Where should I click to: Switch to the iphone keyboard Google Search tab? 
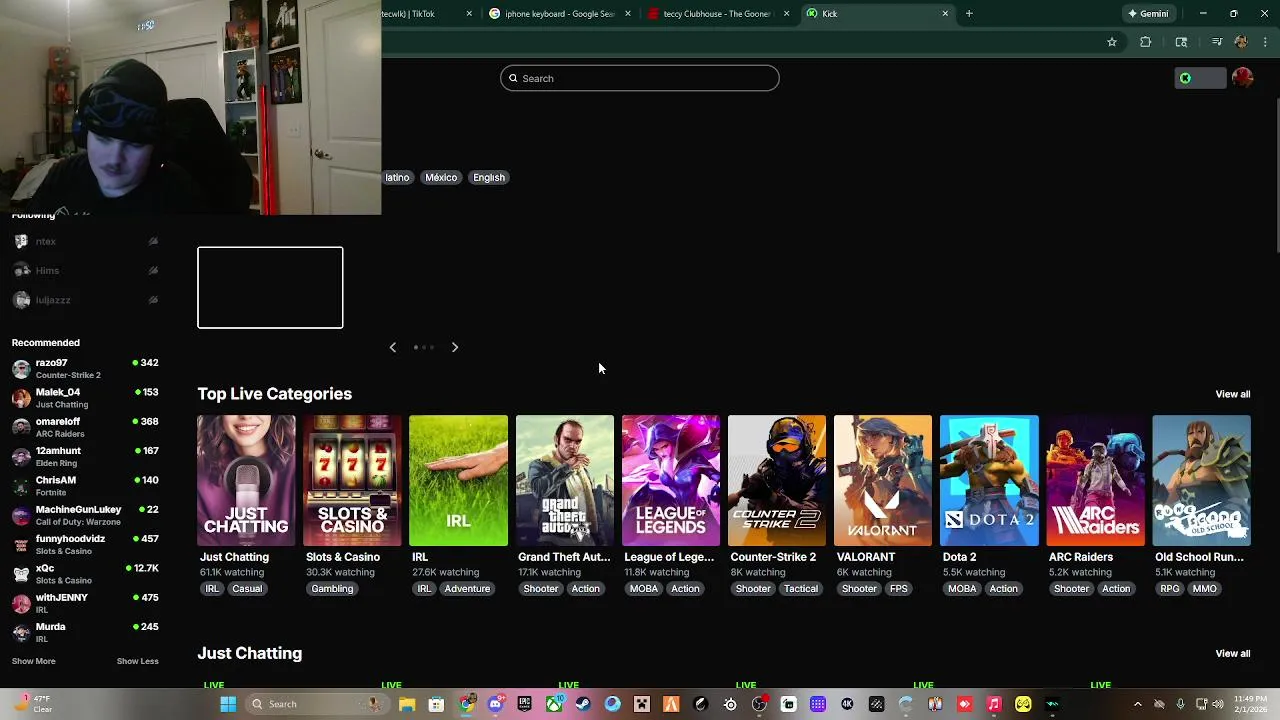tap(559, 14)
